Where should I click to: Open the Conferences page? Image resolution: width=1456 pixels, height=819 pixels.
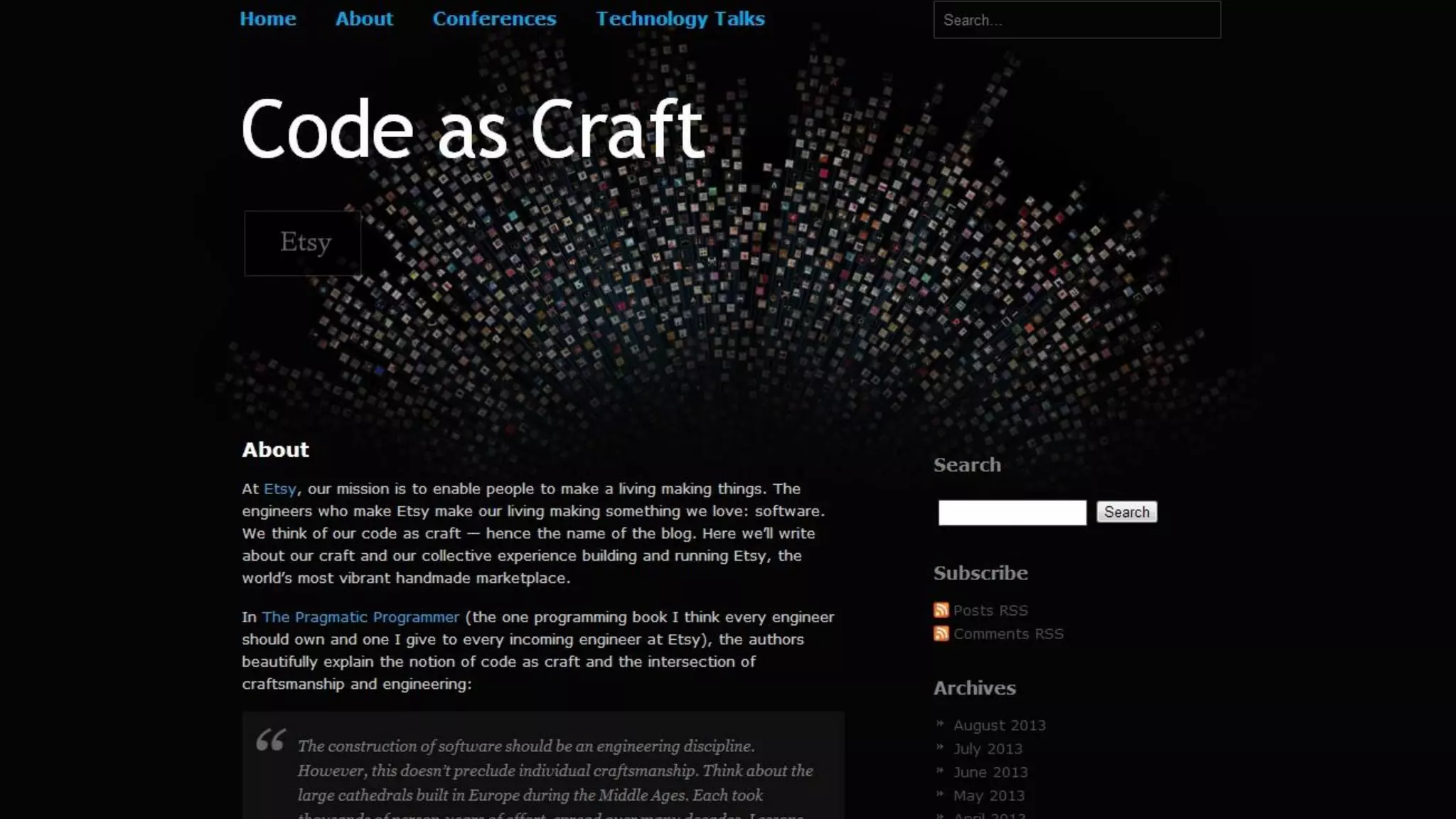click(494, 18)
